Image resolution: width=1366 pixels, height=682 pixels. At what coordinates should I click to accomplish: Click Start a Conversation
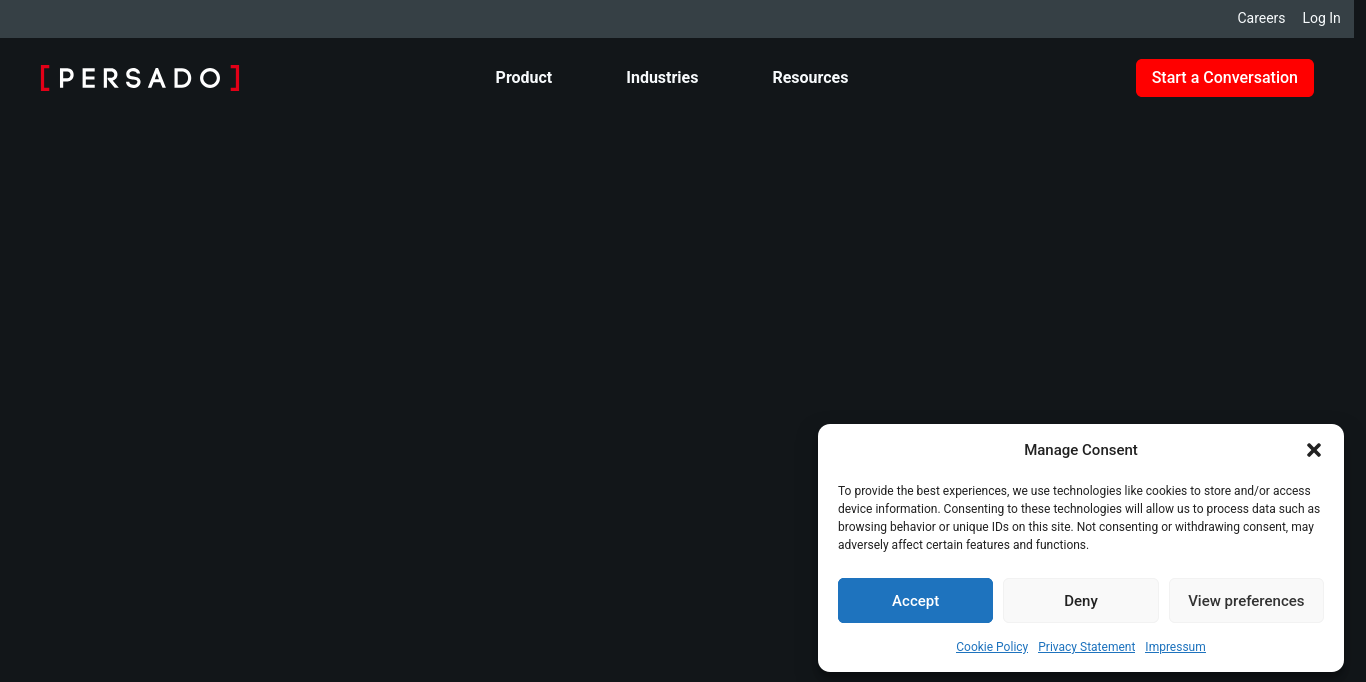click(x=1224, y=77)
